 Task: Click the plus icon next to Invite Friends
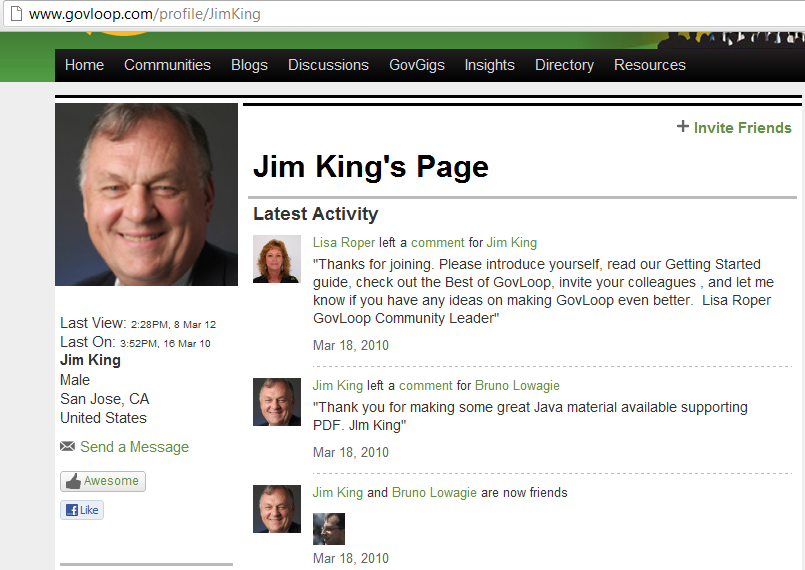click(x=683, y=127)
